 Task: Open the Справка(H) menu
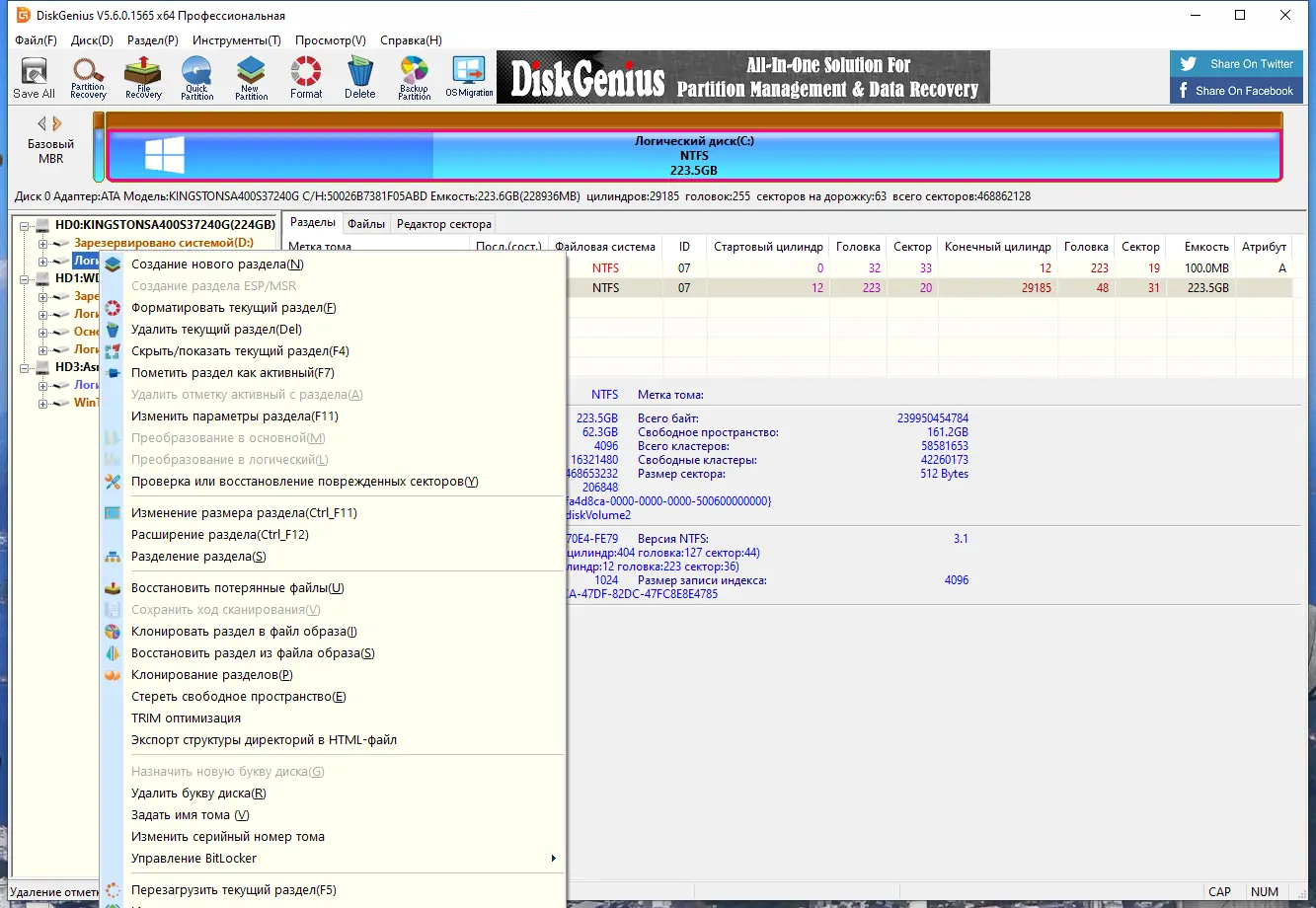pos(411,40)
